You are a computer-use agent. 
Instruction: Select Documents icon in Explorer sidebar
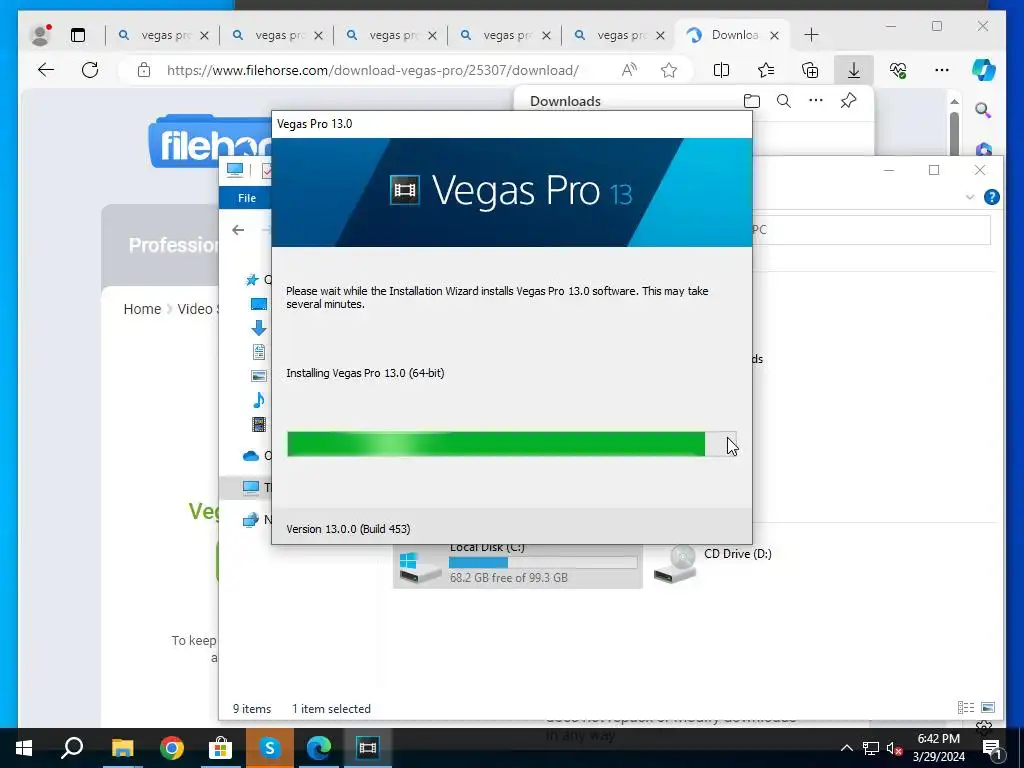click(x=259, y=352)
